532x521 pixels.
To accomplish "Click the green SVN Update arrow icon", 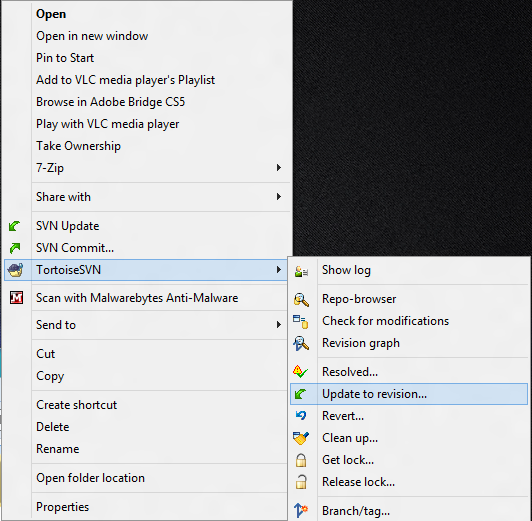I will (15, 226).
